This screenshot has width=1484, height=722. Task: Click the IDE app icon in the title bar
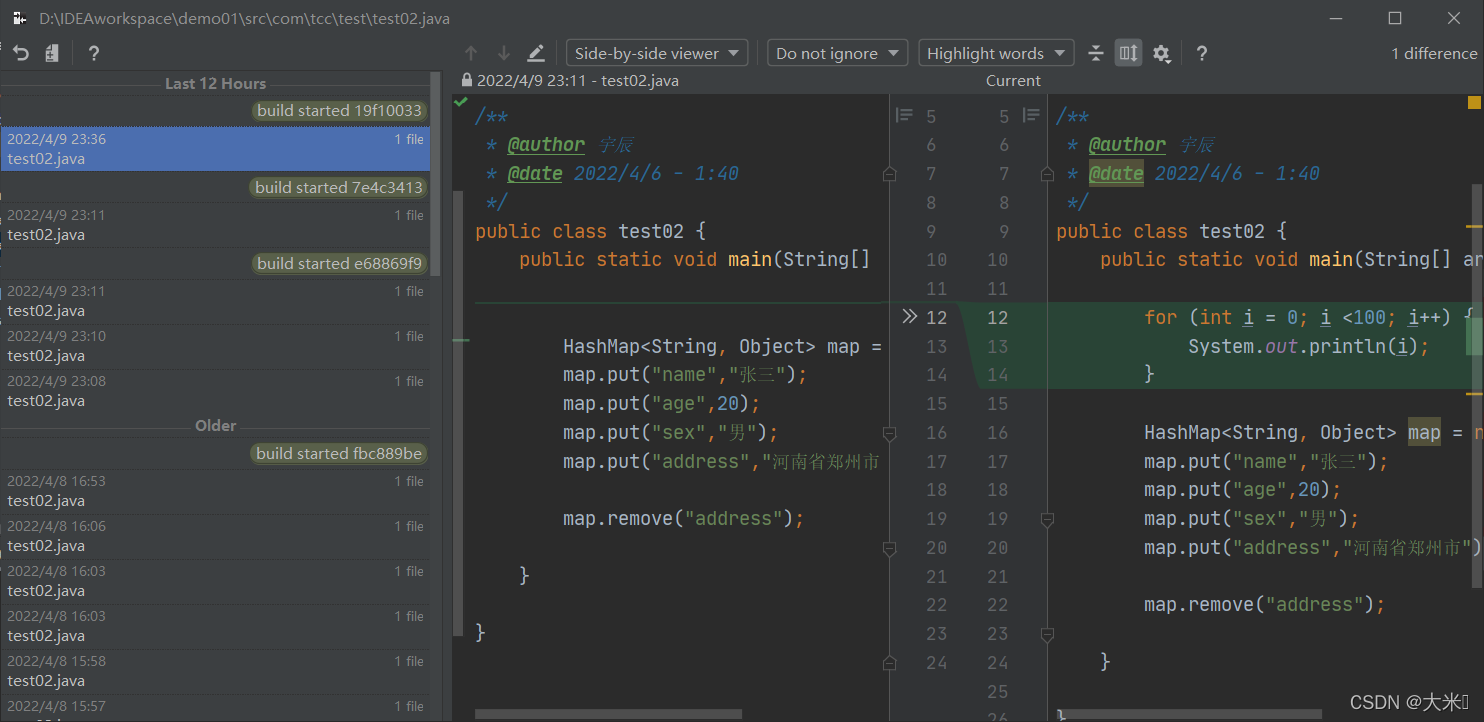coord(19,18)
